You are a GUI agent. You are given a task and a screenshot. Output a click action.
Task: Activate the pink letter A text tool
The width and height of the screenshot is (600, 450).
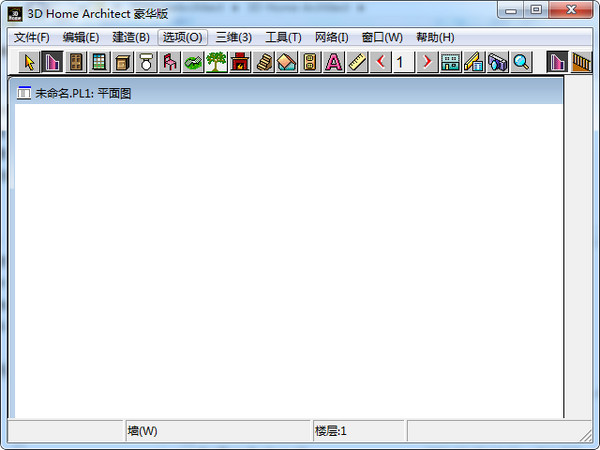[334, 62]
